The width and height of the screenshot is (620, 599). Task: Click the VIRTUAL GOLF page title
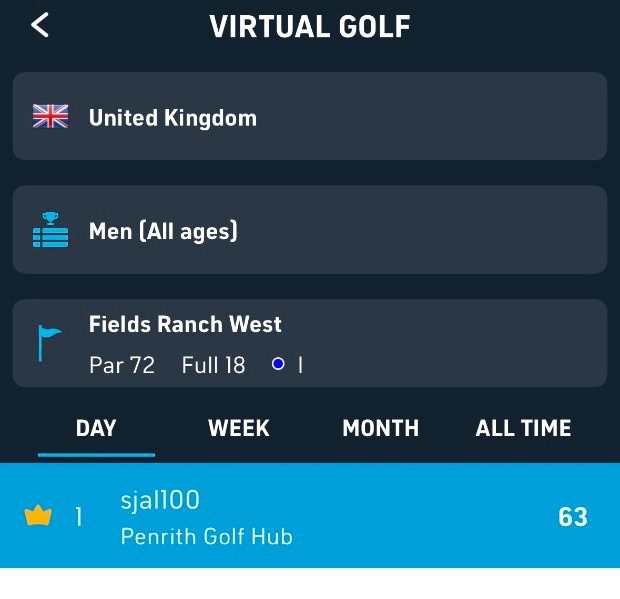pyautogui.click(x=310, y=27)
